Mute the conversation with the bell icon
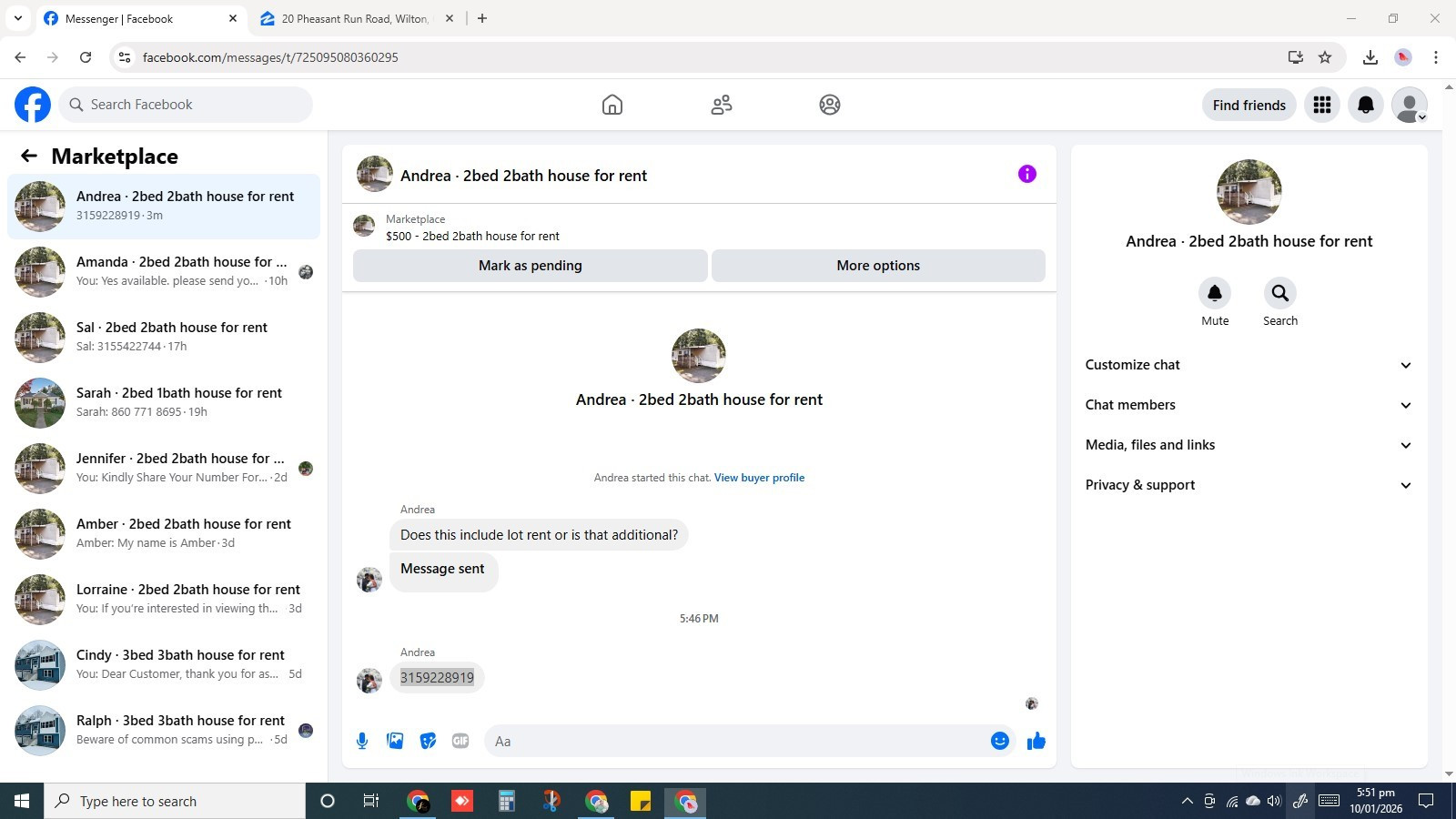Screen dimensions: 1456x819 point(1215,293)
